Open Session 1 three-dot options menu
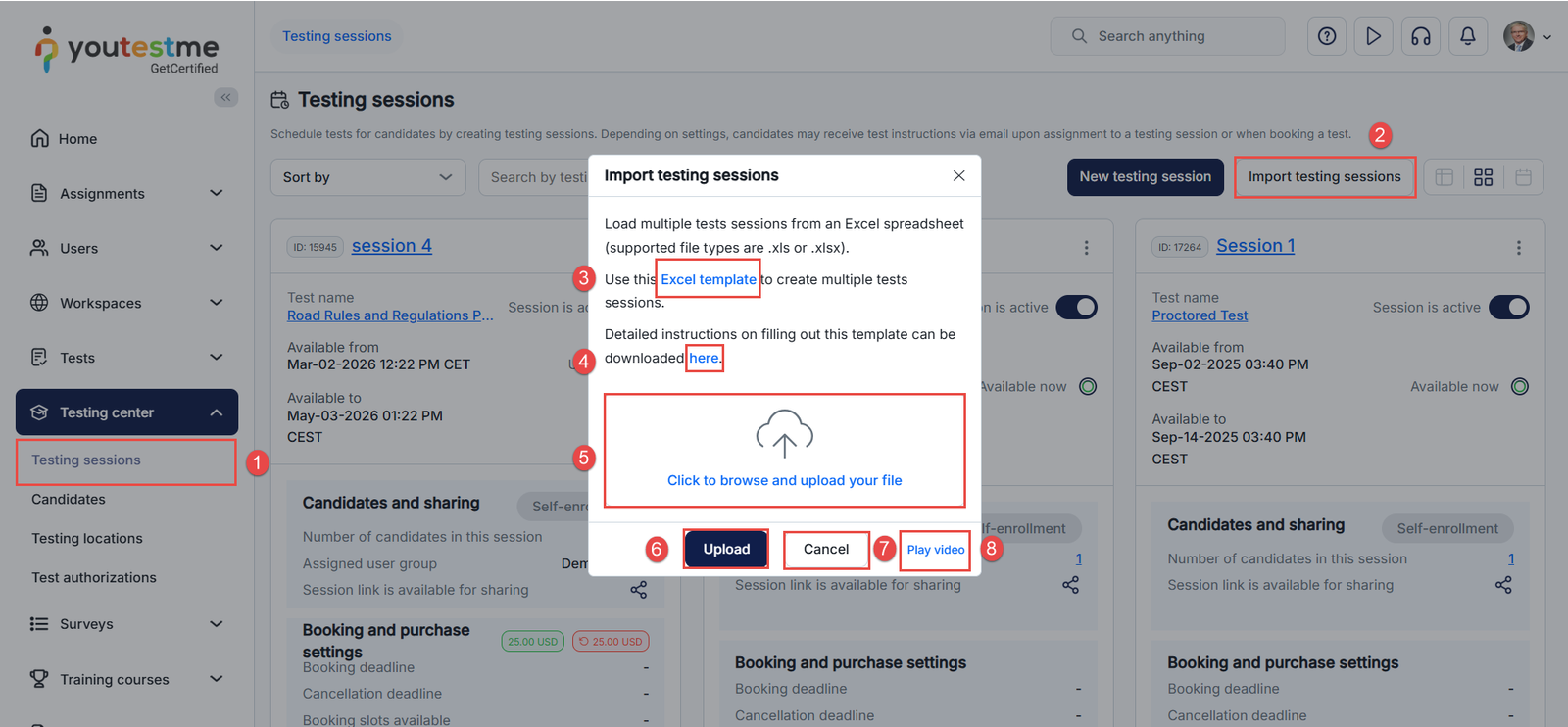The width and height of the screenshot is (1568, 727). click(x=1518, y=248)
